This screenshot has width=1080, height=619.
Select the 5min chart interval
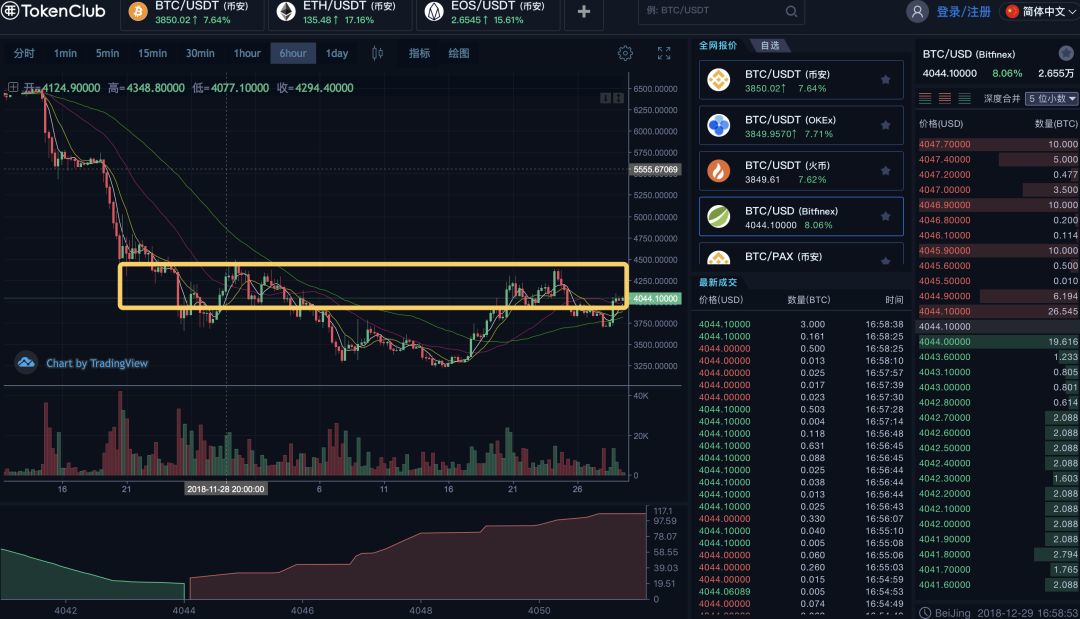pyautogui.click(x=107, y=53)
